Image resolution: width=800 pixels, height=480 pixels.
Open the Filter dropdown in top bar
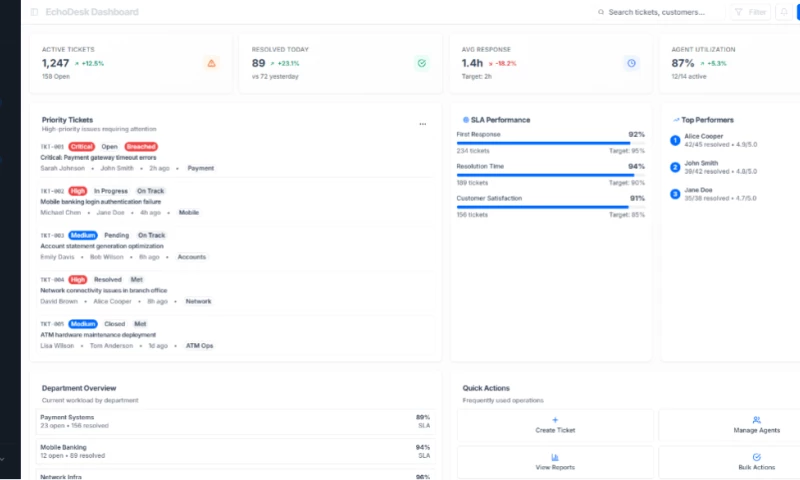[x=750, y=12]
